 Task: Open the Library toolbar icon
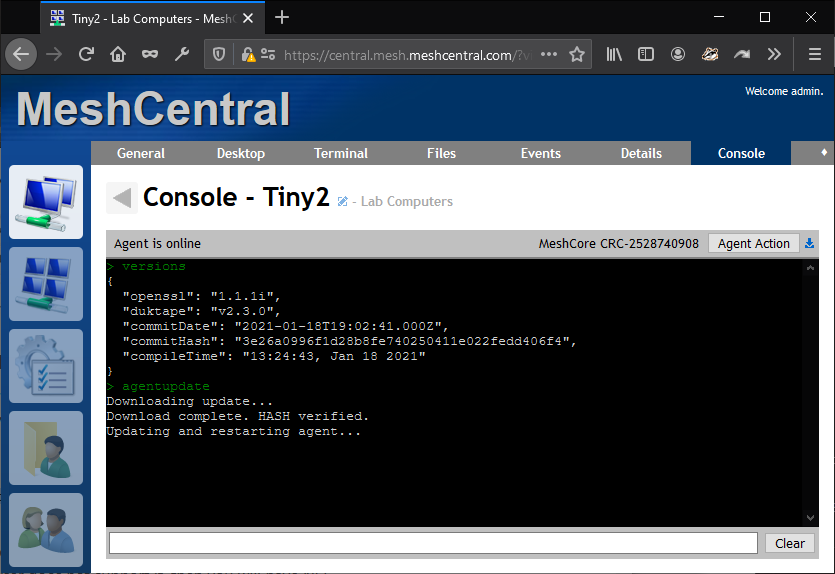(614, 54)
